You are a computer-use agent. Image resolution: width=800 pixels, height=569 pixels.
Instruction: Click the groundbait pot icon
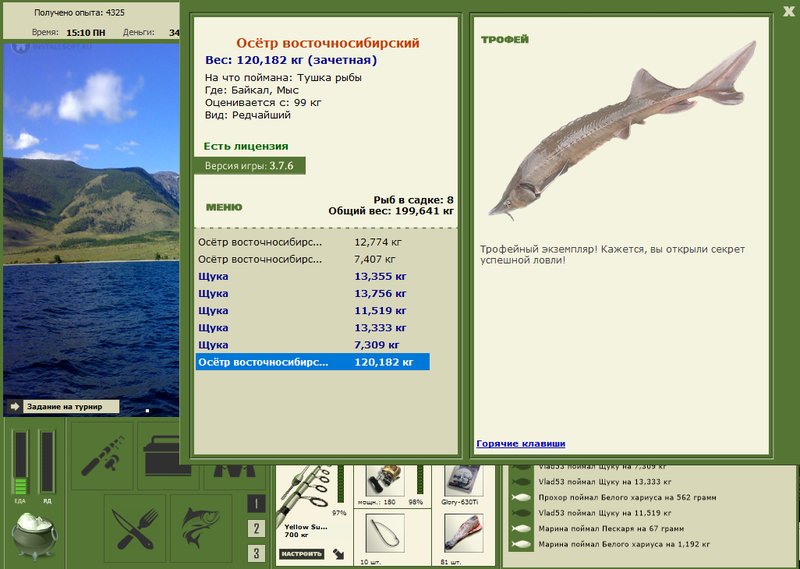point(34,536)
